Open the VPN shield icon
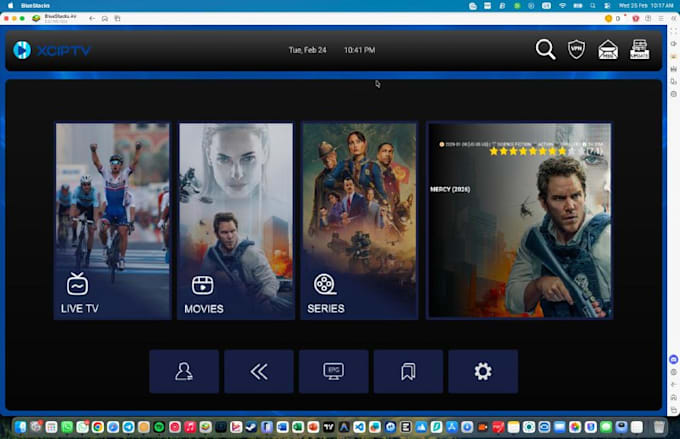 pos(576,49)
